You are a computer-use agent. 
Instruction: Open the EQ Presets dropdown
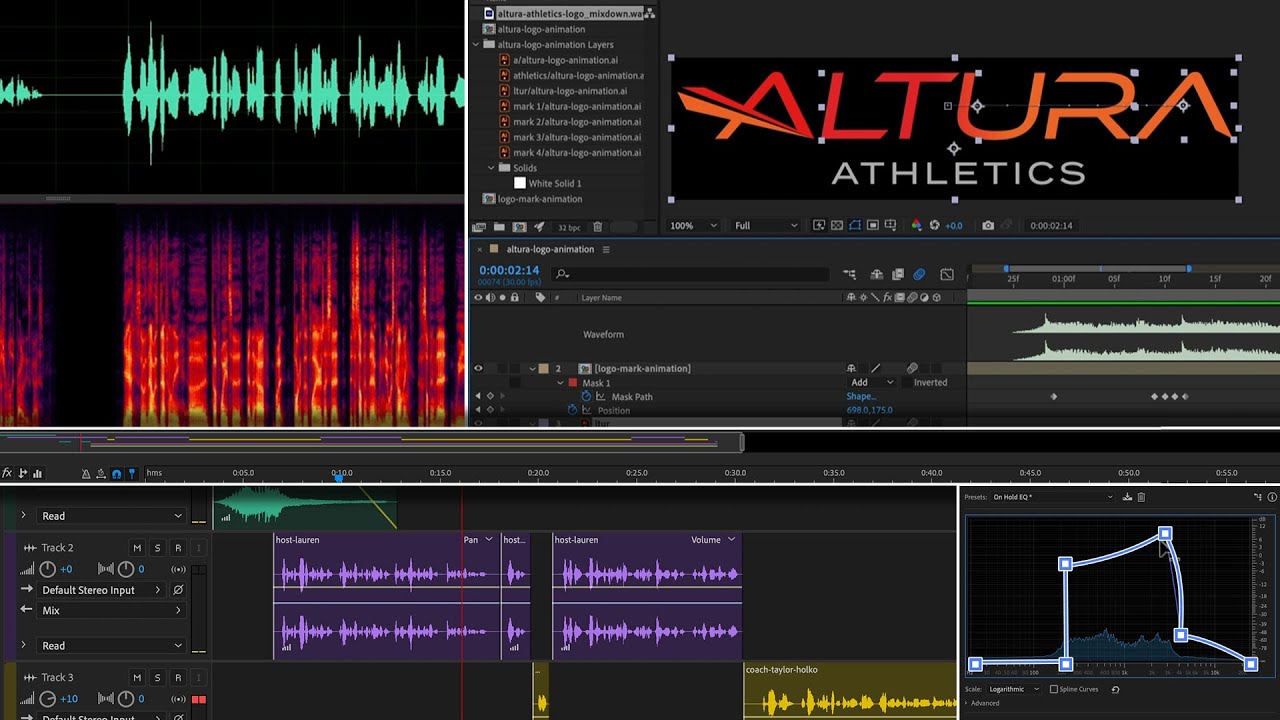(1052, 497)
